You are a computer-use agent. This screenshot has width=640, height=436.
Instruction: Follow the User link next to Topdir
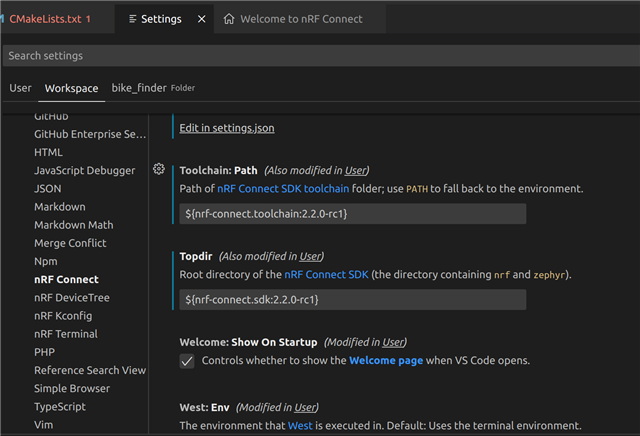310,256
